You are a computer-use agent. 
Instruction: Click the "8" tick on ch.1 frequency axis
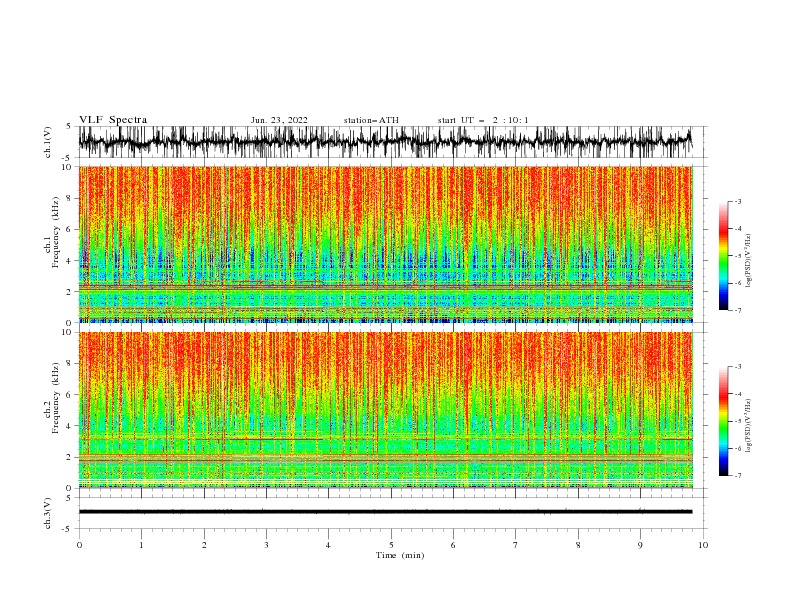pos(70,198)
